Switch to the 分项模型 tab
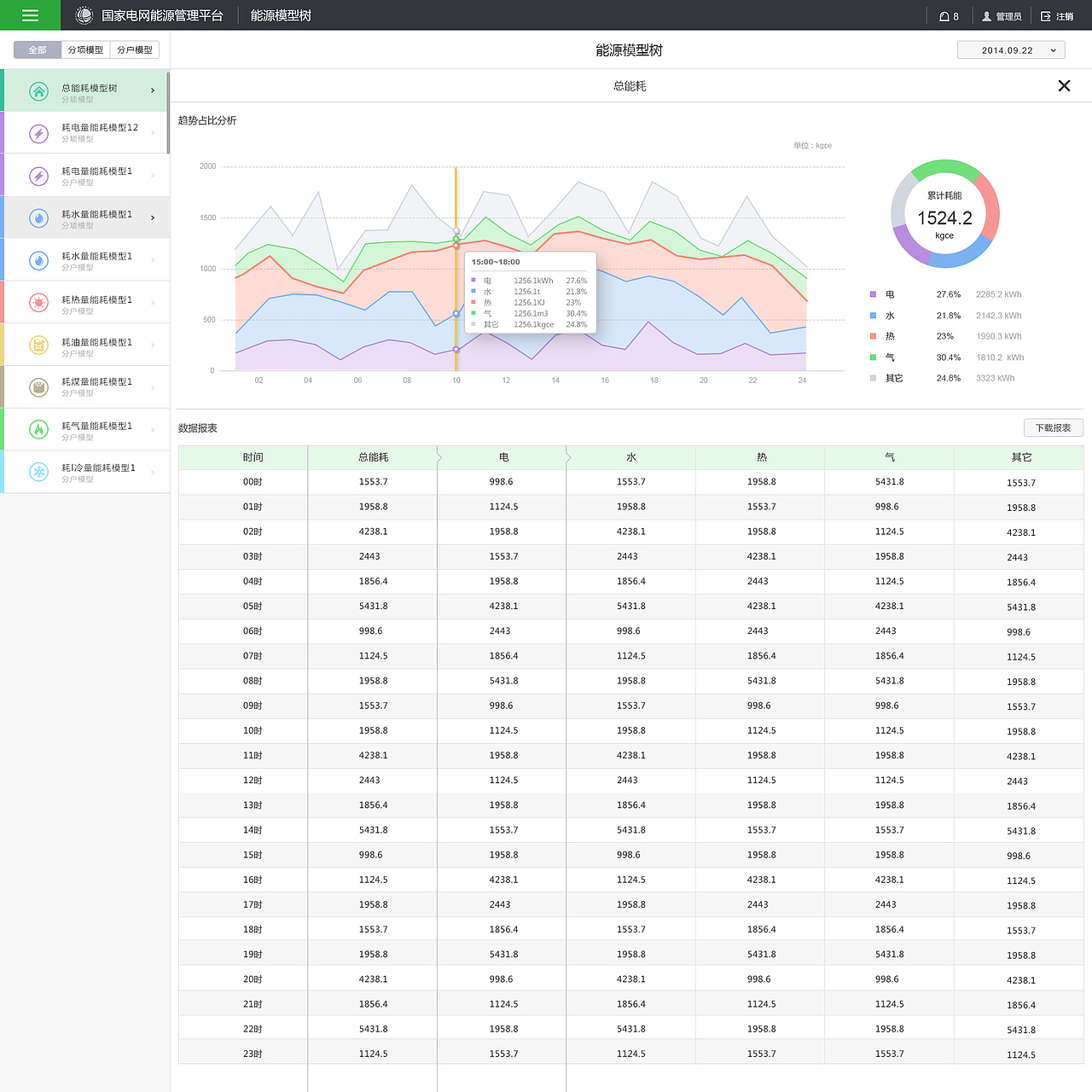1092x1092 pixels. (86, 49)
